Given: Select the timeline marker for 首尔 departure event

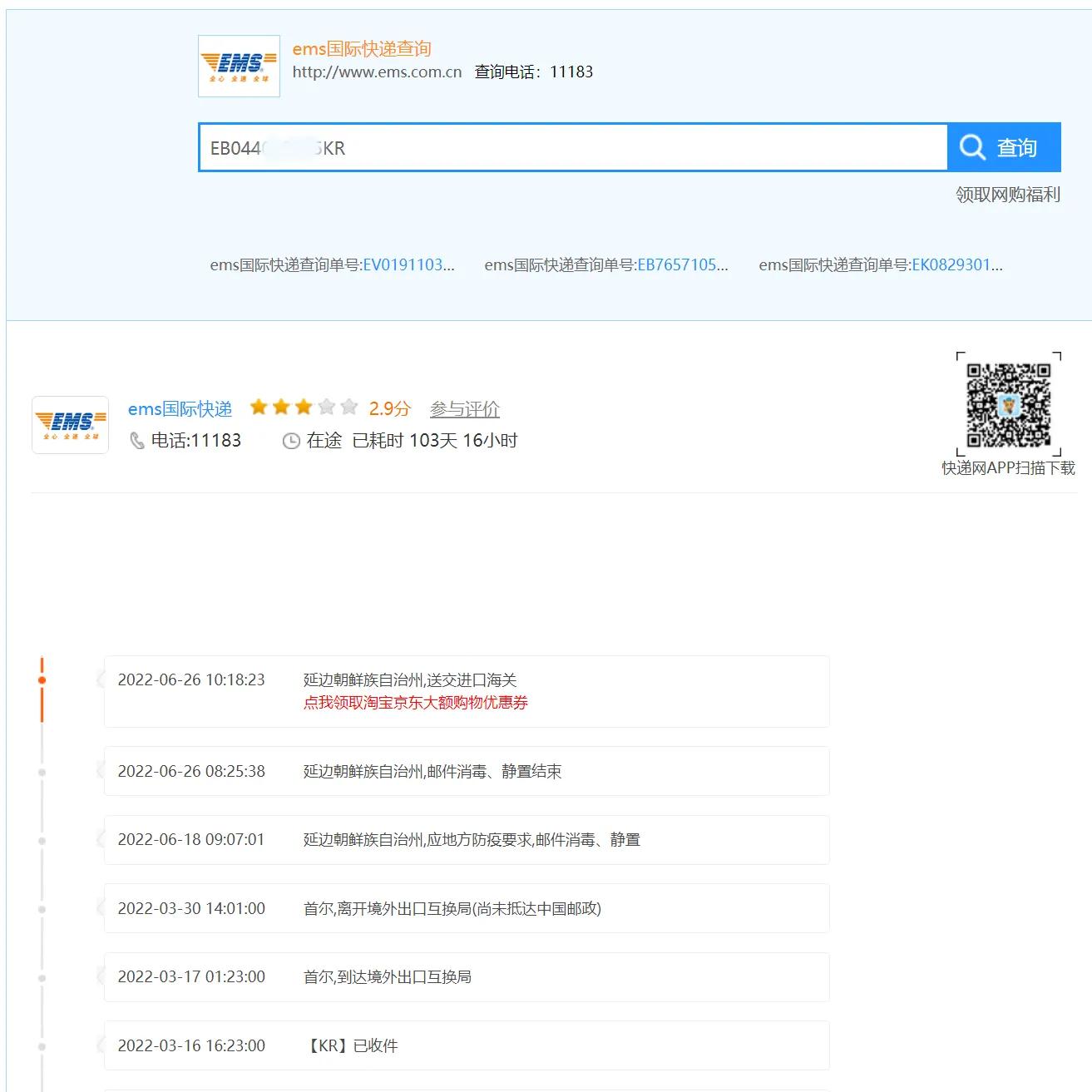Looking at the screenshot, I should coord(43,908).
